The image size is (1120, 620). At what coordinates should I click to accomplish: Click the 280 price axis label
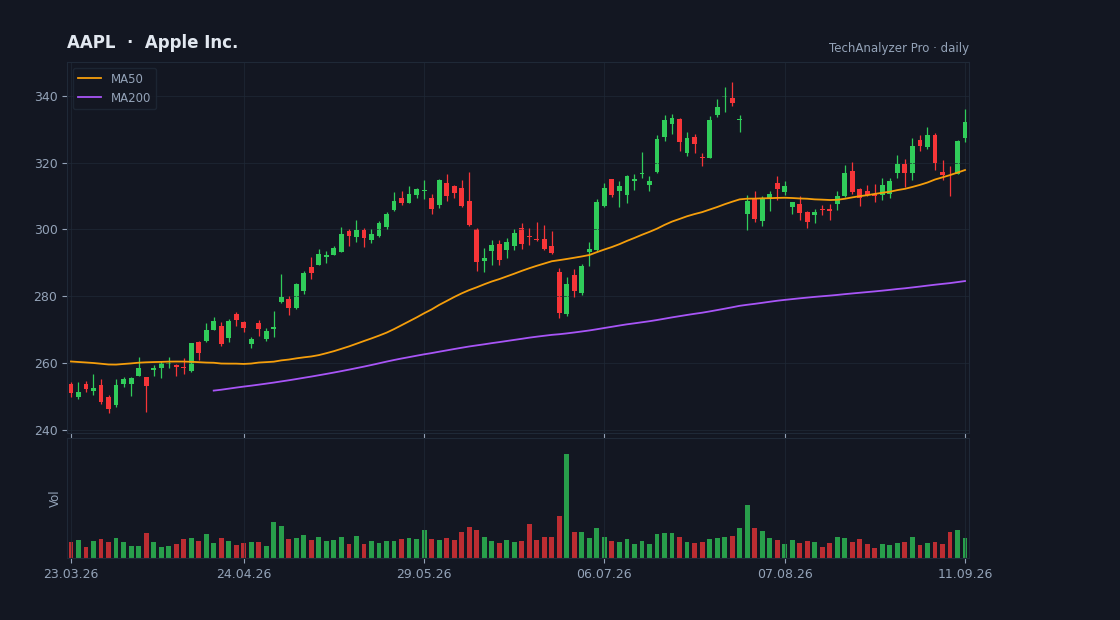pyautogui.click(x=46, y=296)
